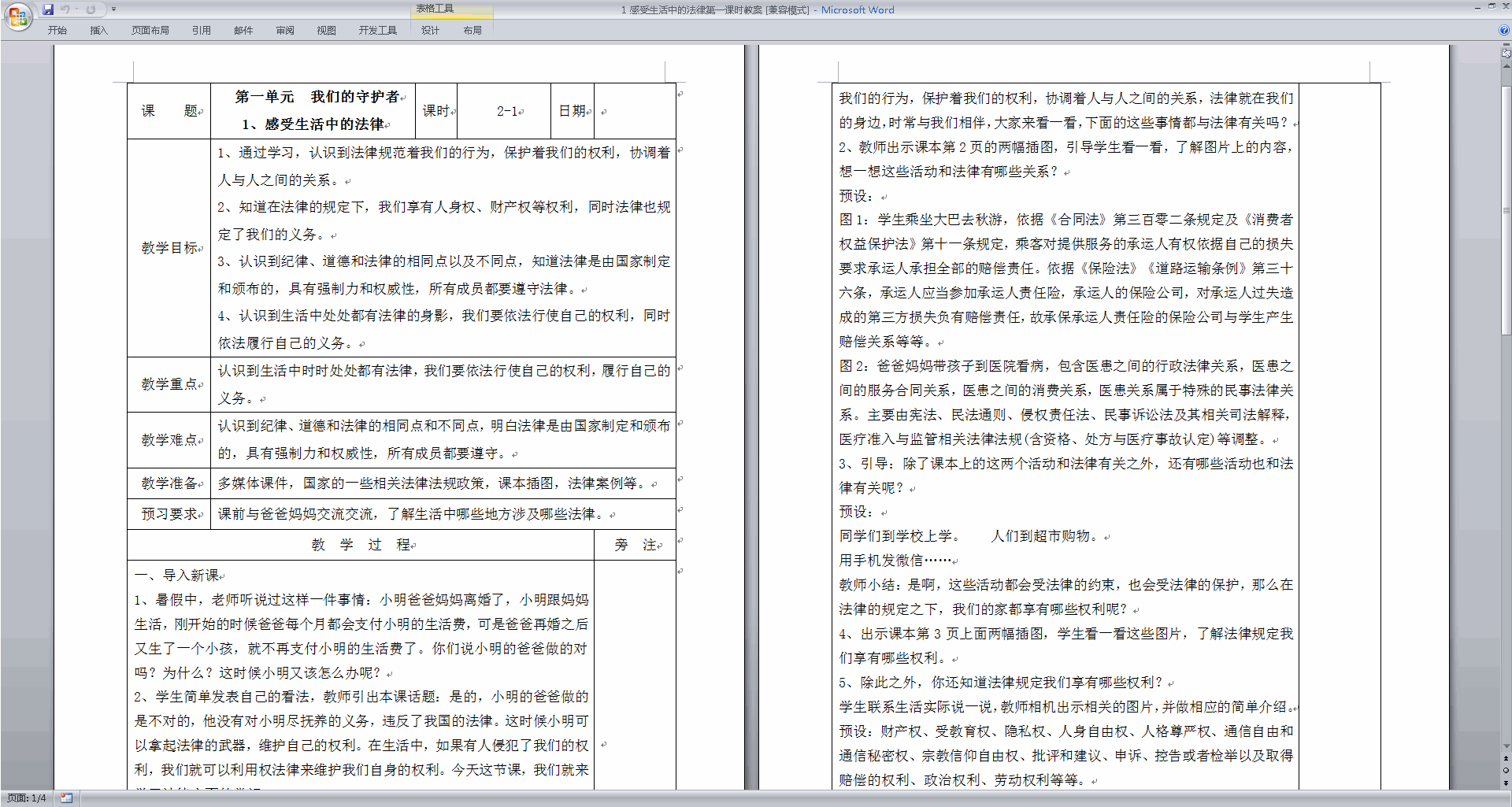1512x807 pixels.
Task: Switch to the 开始 tab
Action: (x=57, y=31)
